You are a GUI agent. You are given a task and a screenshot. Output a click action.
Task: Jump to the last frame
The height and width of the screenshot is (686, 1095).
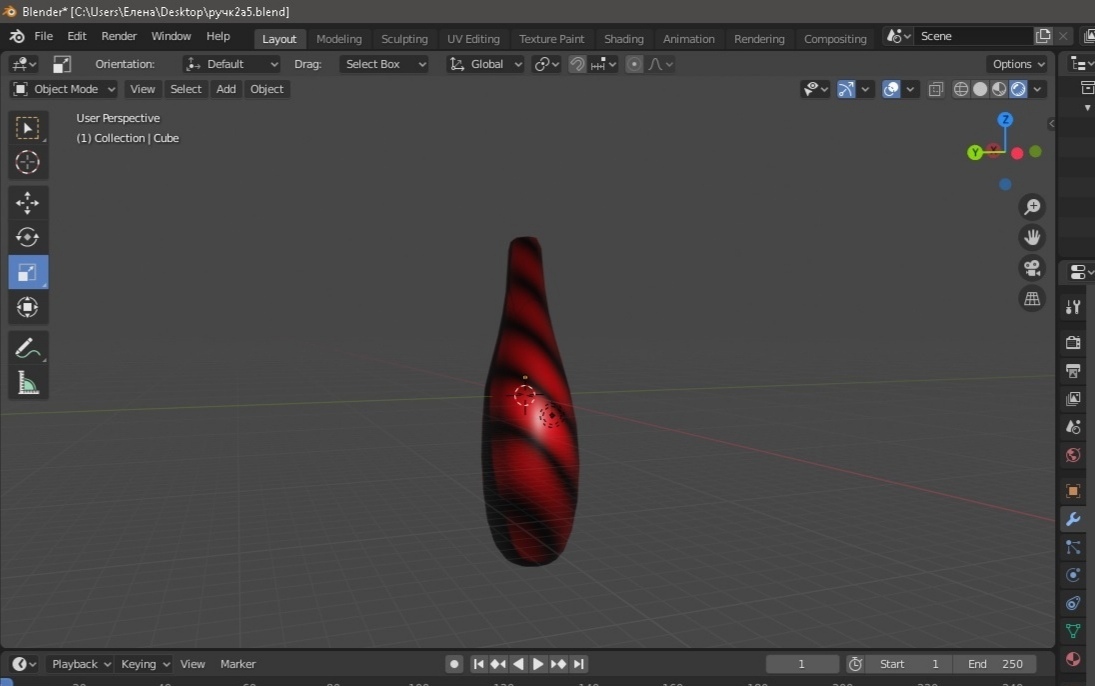pos(579,664)
